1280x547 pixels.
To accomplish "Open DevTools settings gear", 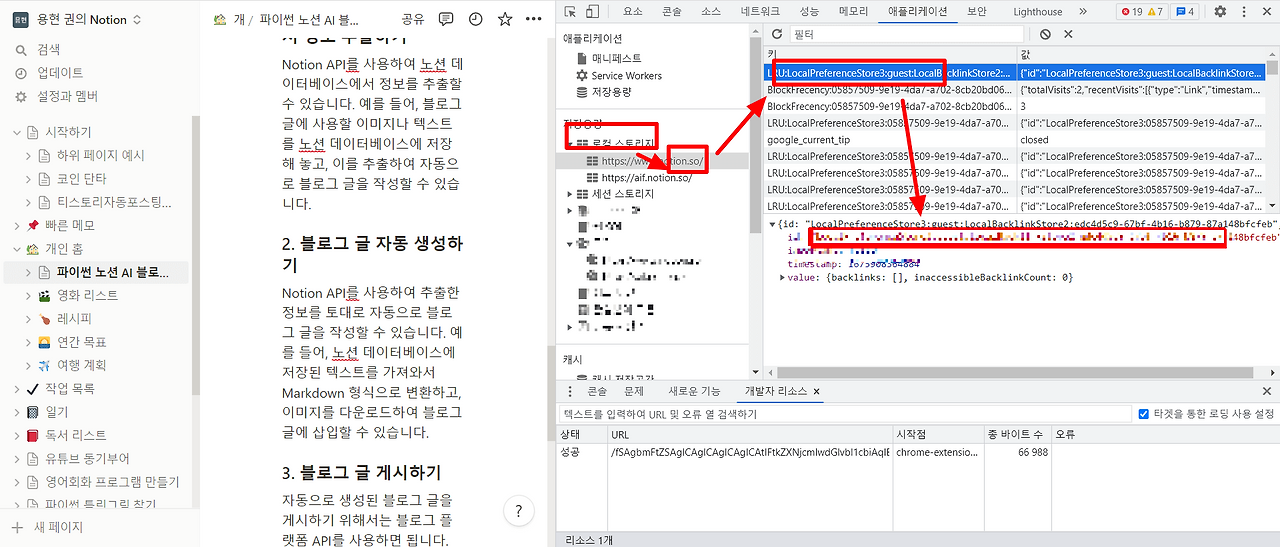I will click(x=1220, y=12).
